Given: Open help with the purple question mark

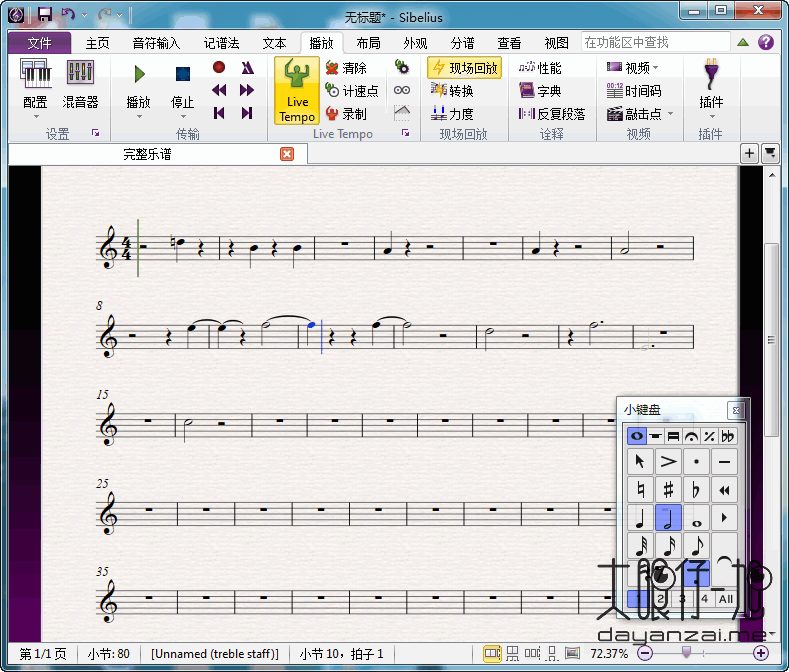Looking at the screenshot, I should coord(766,42).
